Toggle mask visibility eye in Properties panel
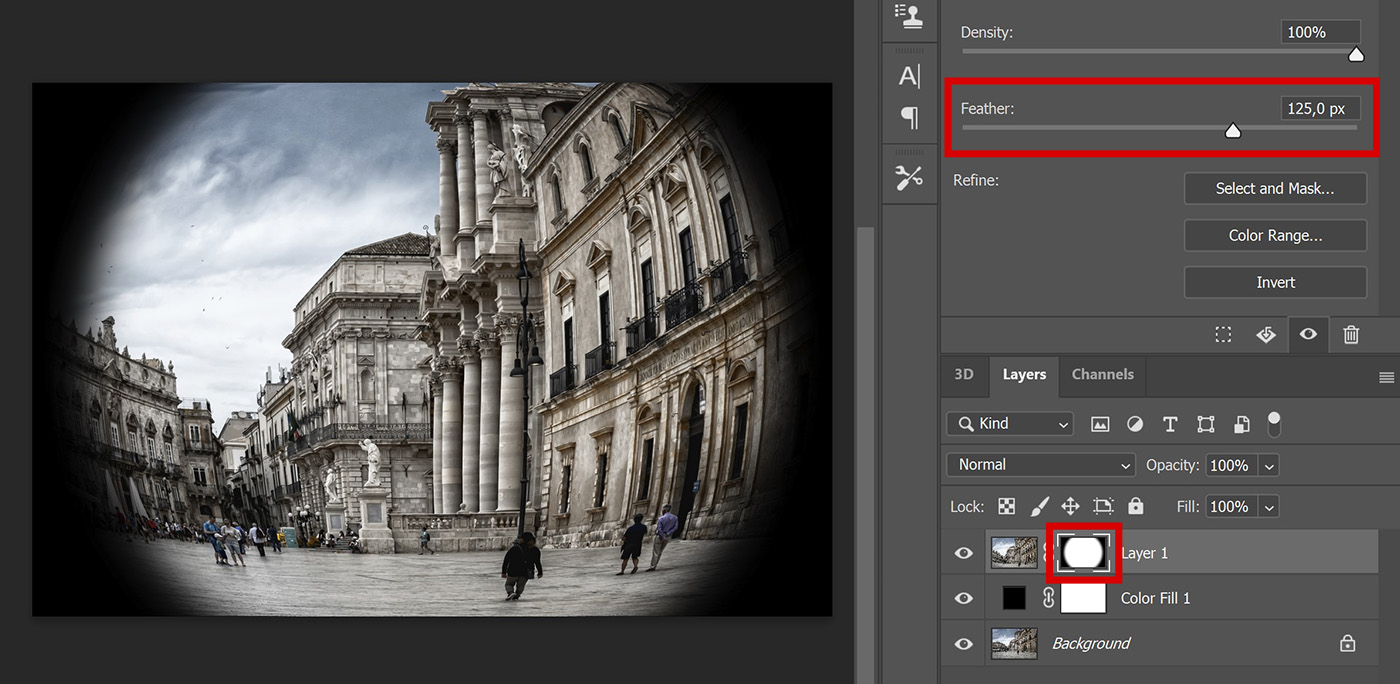This screenshot has height=684, width=1400. pos(1308,335)
